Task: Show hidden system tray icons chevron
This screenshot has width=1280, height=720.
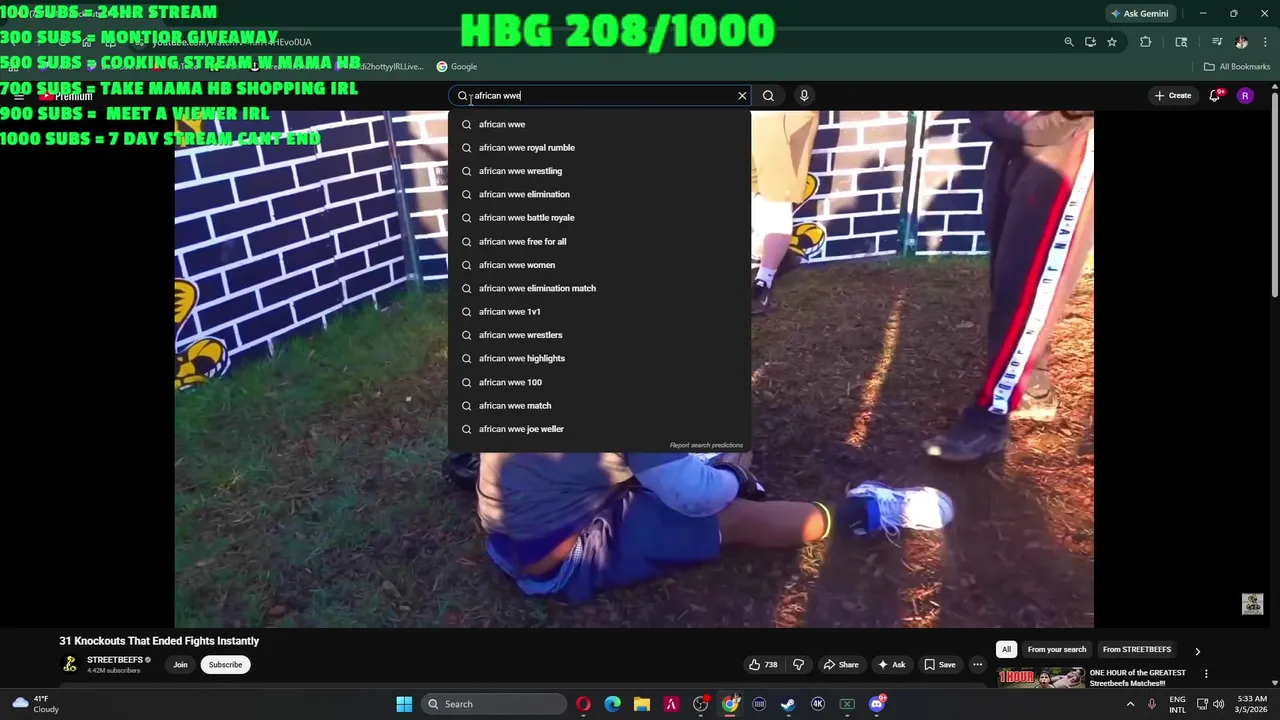Action: tap(1131, 704)
